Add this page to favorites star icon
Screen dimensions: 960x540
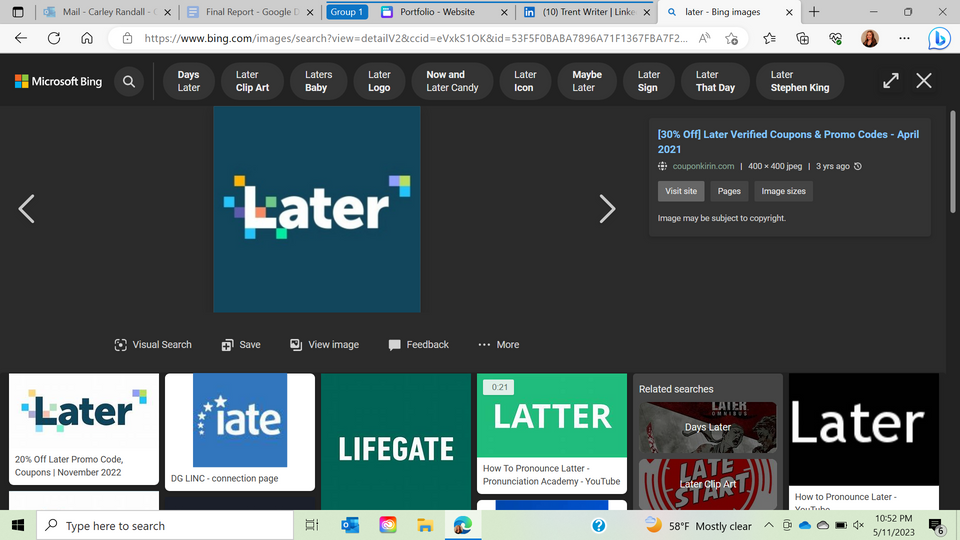732,38
